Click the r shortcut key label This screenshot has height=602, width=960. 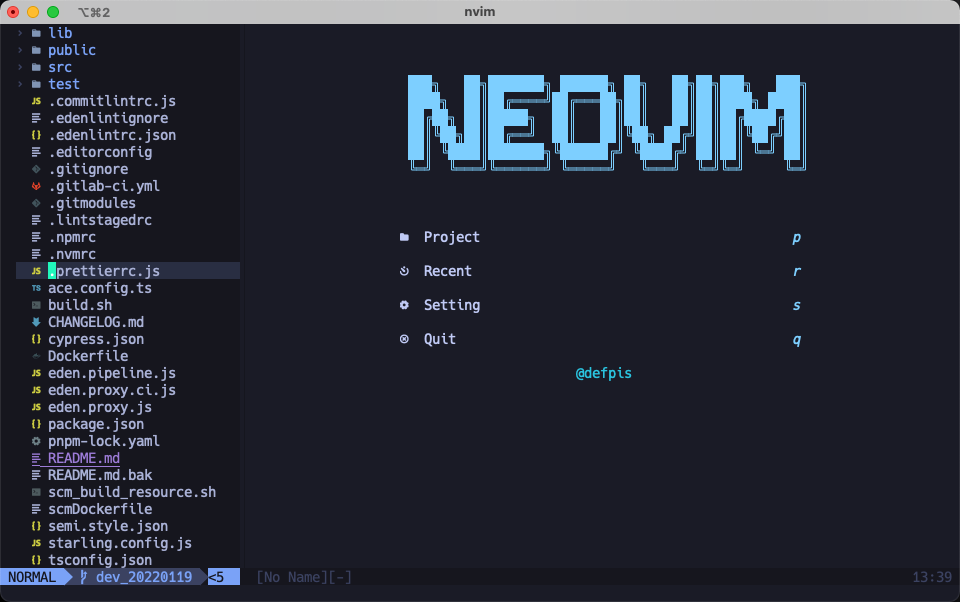pos(797,271)
